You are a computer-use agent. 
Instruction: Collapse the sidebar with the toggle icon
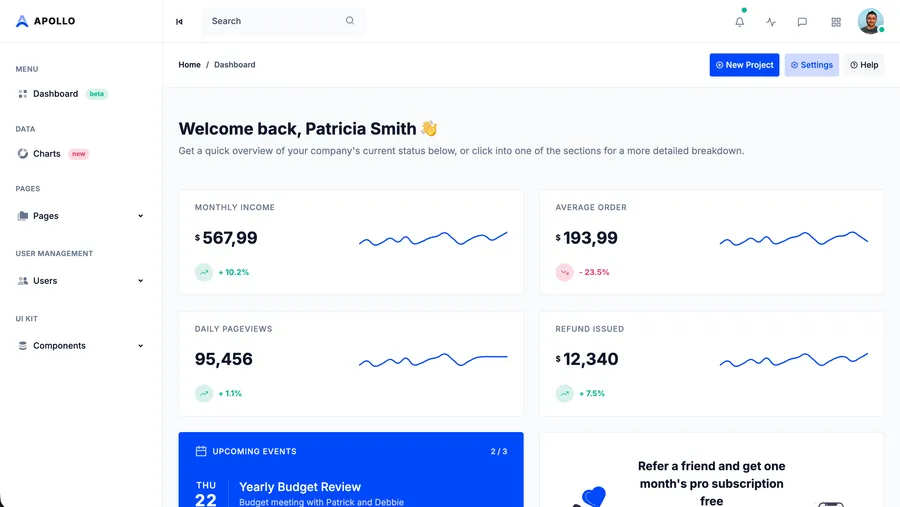click(179, 21)
